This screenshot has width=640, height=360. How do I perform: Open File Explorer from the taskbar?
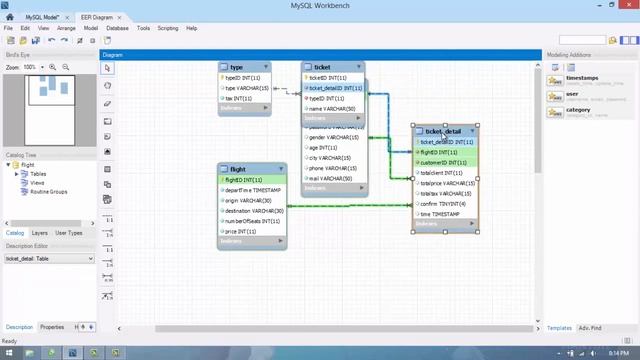coord(29,353)
